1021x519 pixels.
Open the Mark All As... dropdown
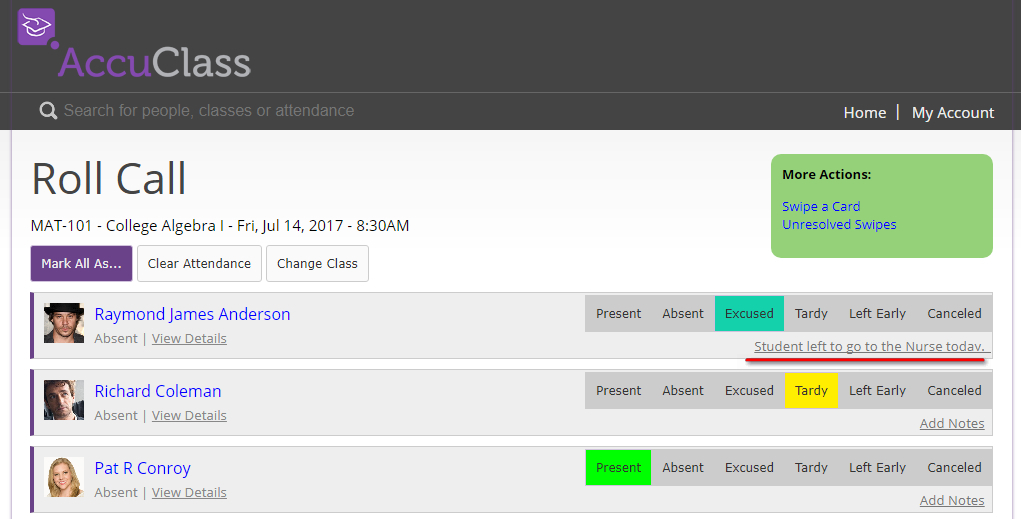tap(81, 264)
